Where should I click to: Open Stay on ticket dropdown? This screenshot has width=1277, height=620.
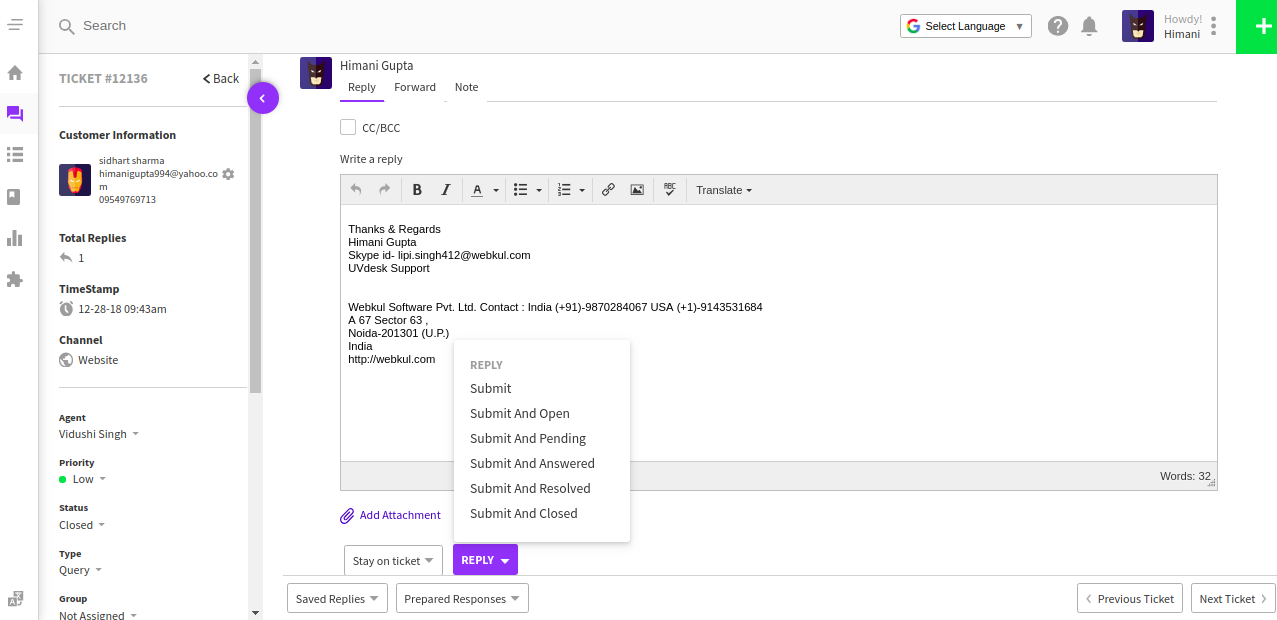393,561
